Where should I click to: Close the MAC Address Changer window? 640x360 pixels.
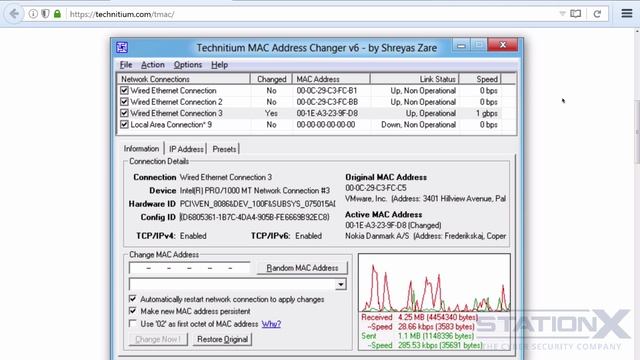[x=503, y=45]
